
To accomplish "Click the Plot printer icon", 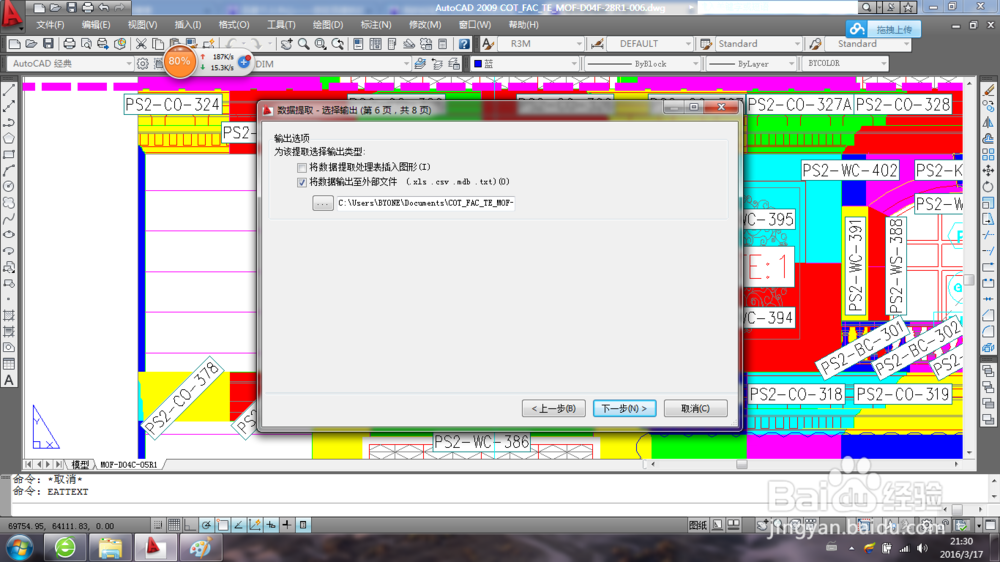I will coord(69,43).
